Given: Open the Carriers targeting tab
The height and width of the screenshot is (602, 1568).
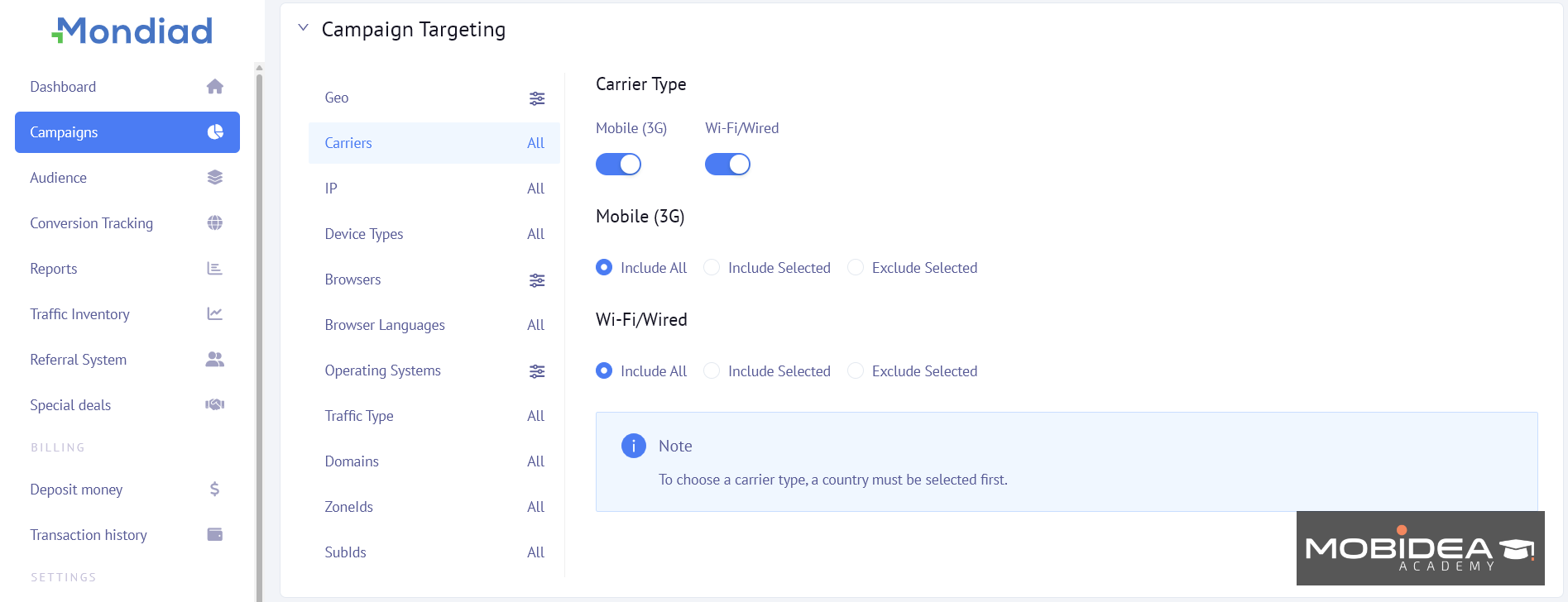Looking at the screenshot, I should coord(434,143).
